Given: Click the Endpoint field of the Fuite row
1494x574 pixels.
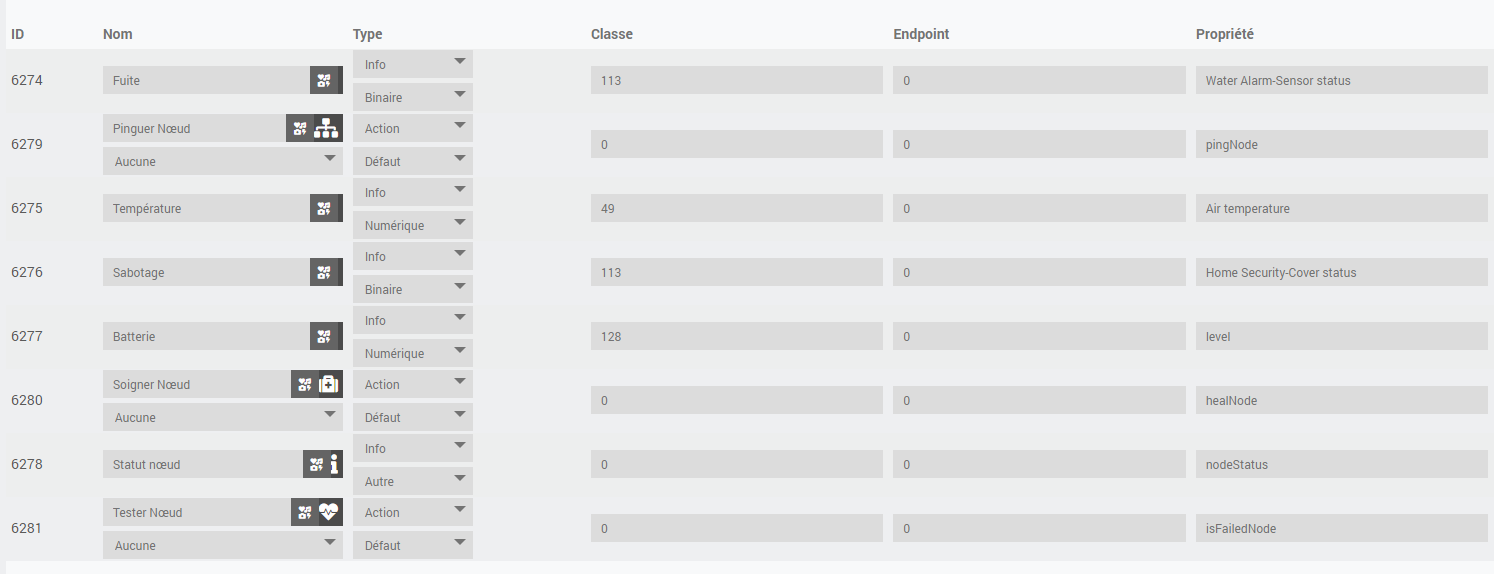Looking at the screenshot, I should (x=1039, y=80).
